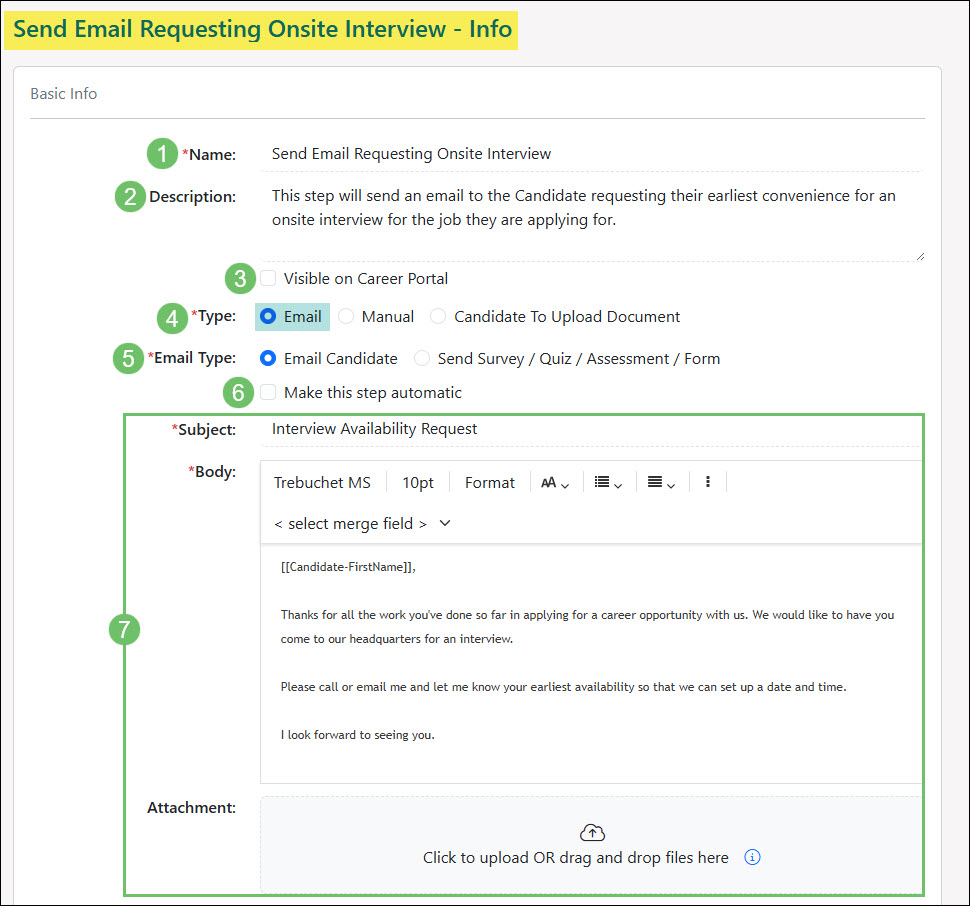Enable Make this step automatic
Viewport: 970px width, 906px height.
tap(267, 392)
